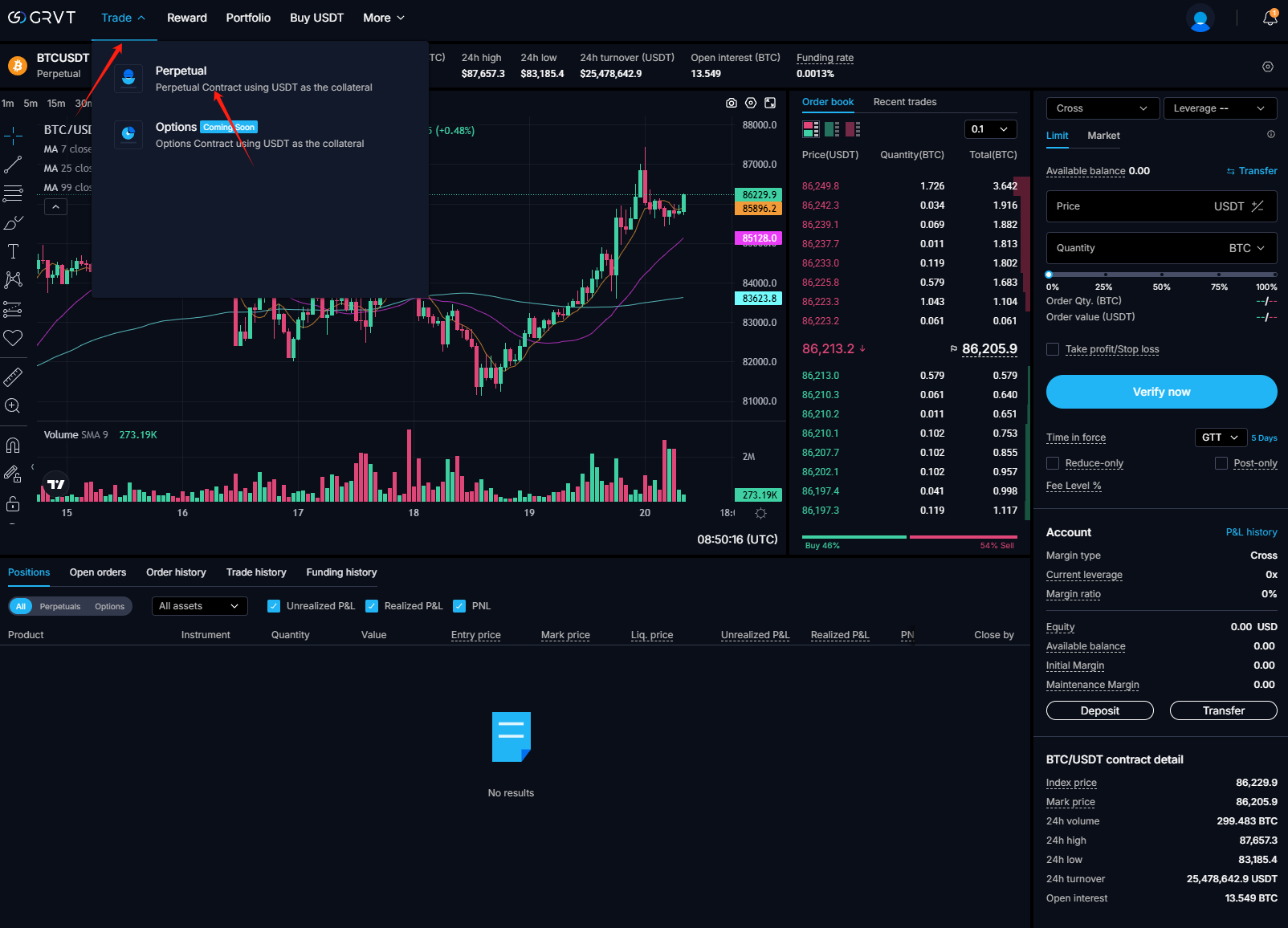Click the Deposit button
Image resolution: width=1288 pixels, height=928 pixels.
coord(1099,710)
